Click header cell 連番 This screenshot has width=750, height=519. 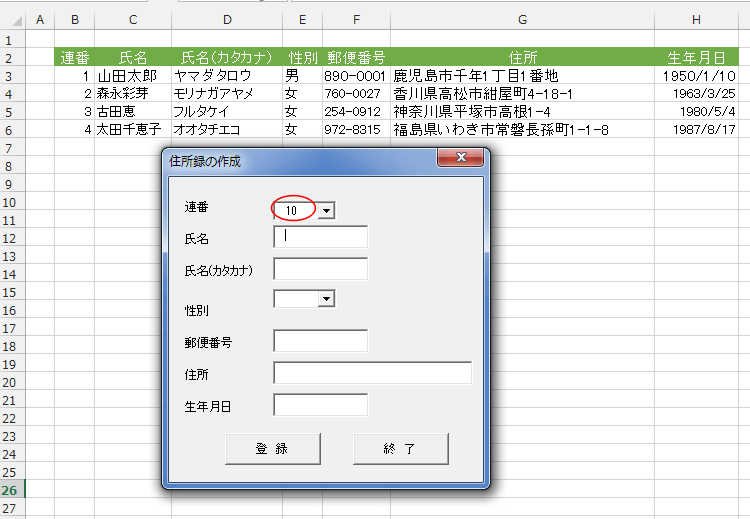[75, 57]
